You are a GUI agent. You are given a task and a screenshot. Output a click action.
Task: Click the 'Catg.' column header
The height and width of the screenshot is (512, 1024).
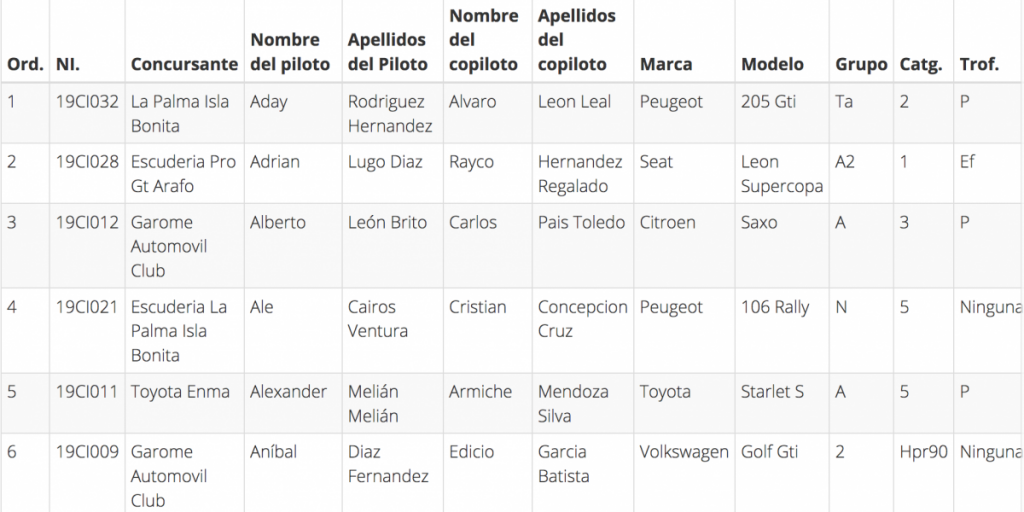[x=920, y=64]
